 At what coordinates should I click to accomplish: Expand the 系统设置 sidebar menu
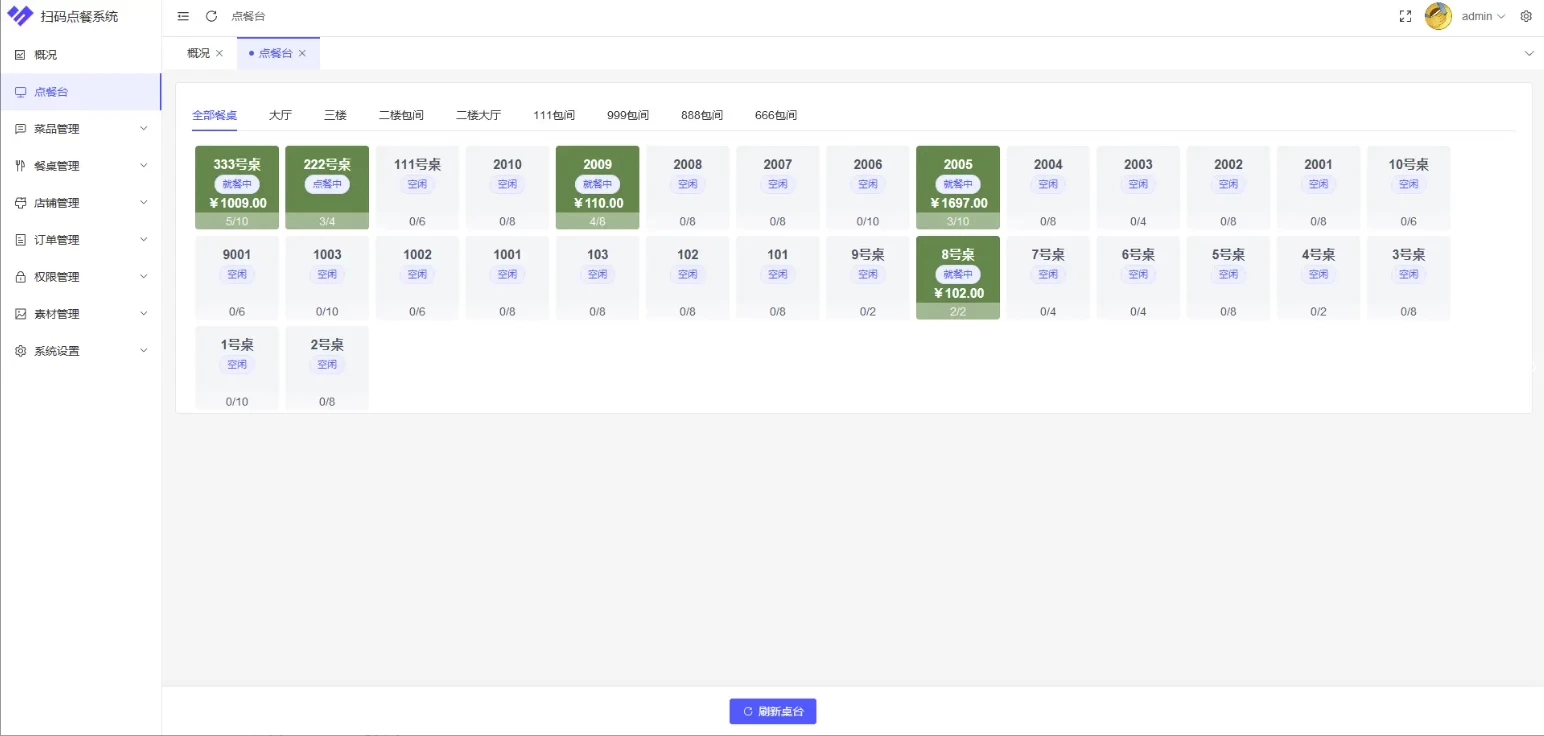pos(80,351)
